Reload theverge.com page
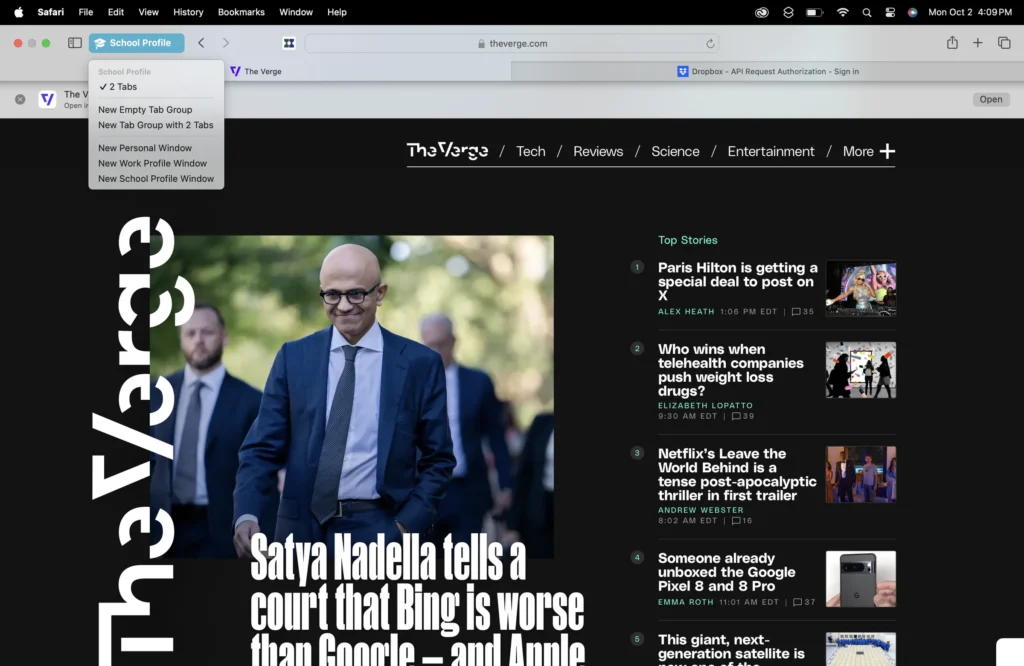Screen dimensions: 1024x666 710,44
